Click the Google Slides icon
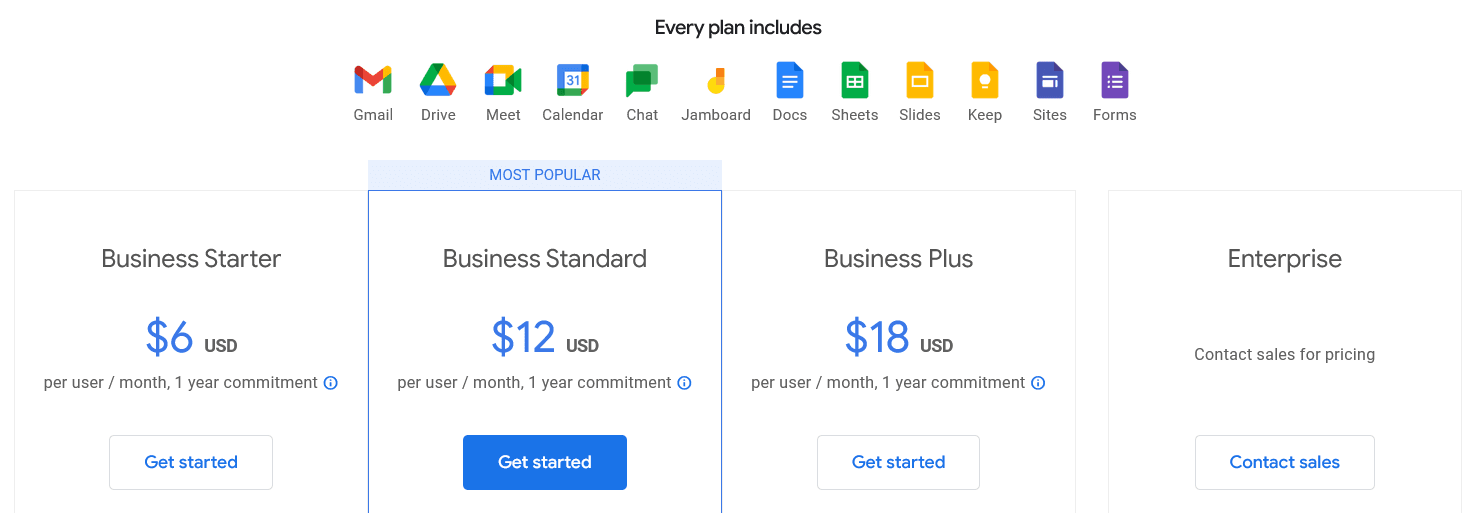 [920, 80]
